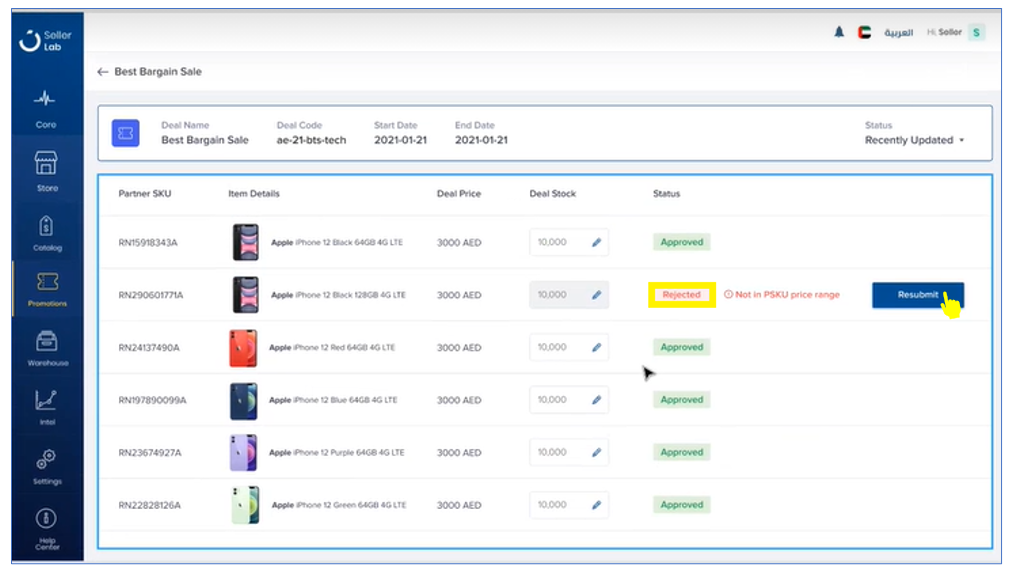Open the Seller profile avatar
The width and height of the screenshot is (1014, 576).
point(976,32)
